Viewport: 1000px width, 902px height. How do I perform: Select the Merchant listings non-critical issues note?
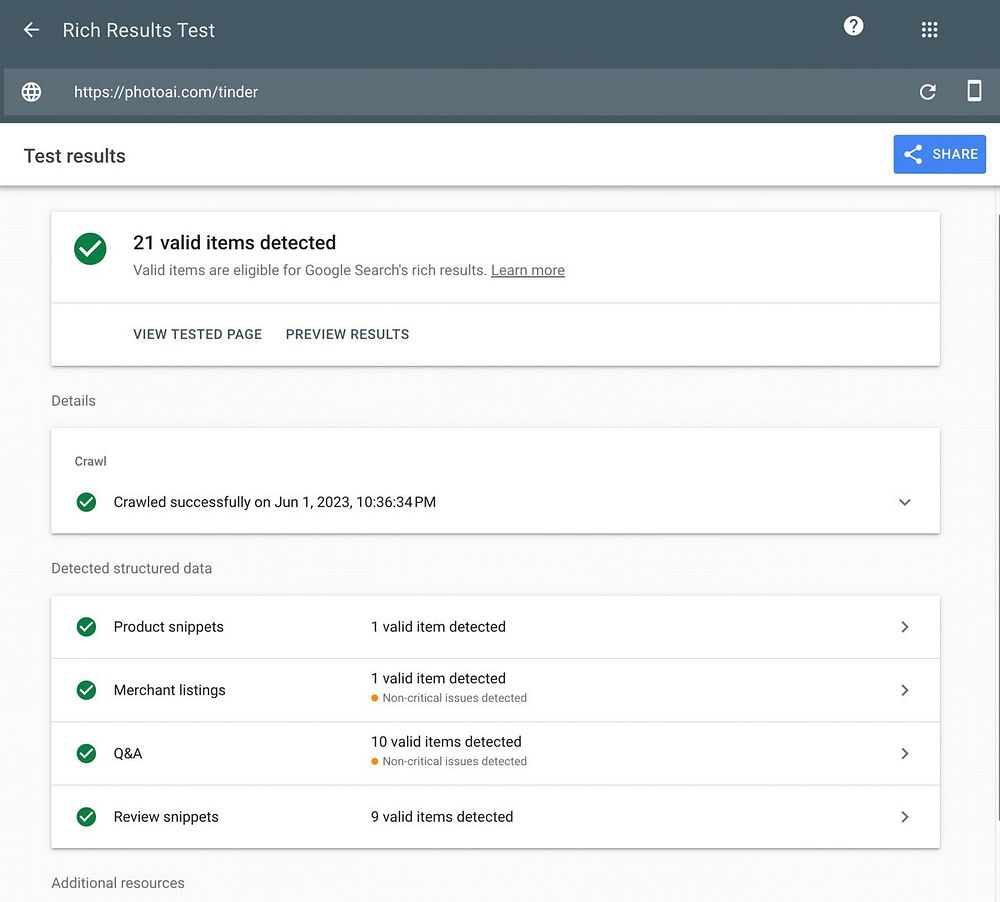pos(454,698)
